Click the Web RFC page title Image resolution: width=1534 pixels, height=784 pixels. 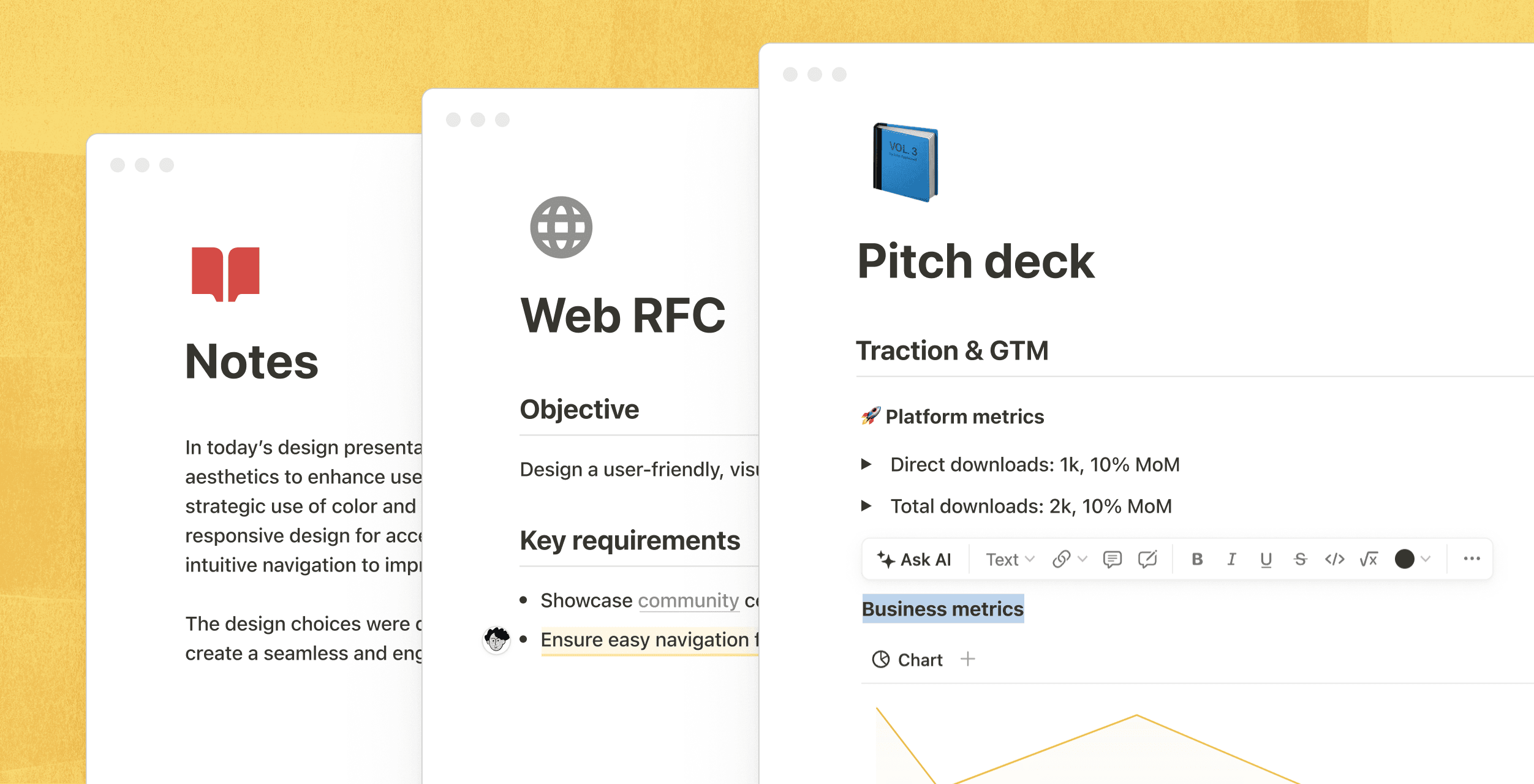[x=623, y=316]
